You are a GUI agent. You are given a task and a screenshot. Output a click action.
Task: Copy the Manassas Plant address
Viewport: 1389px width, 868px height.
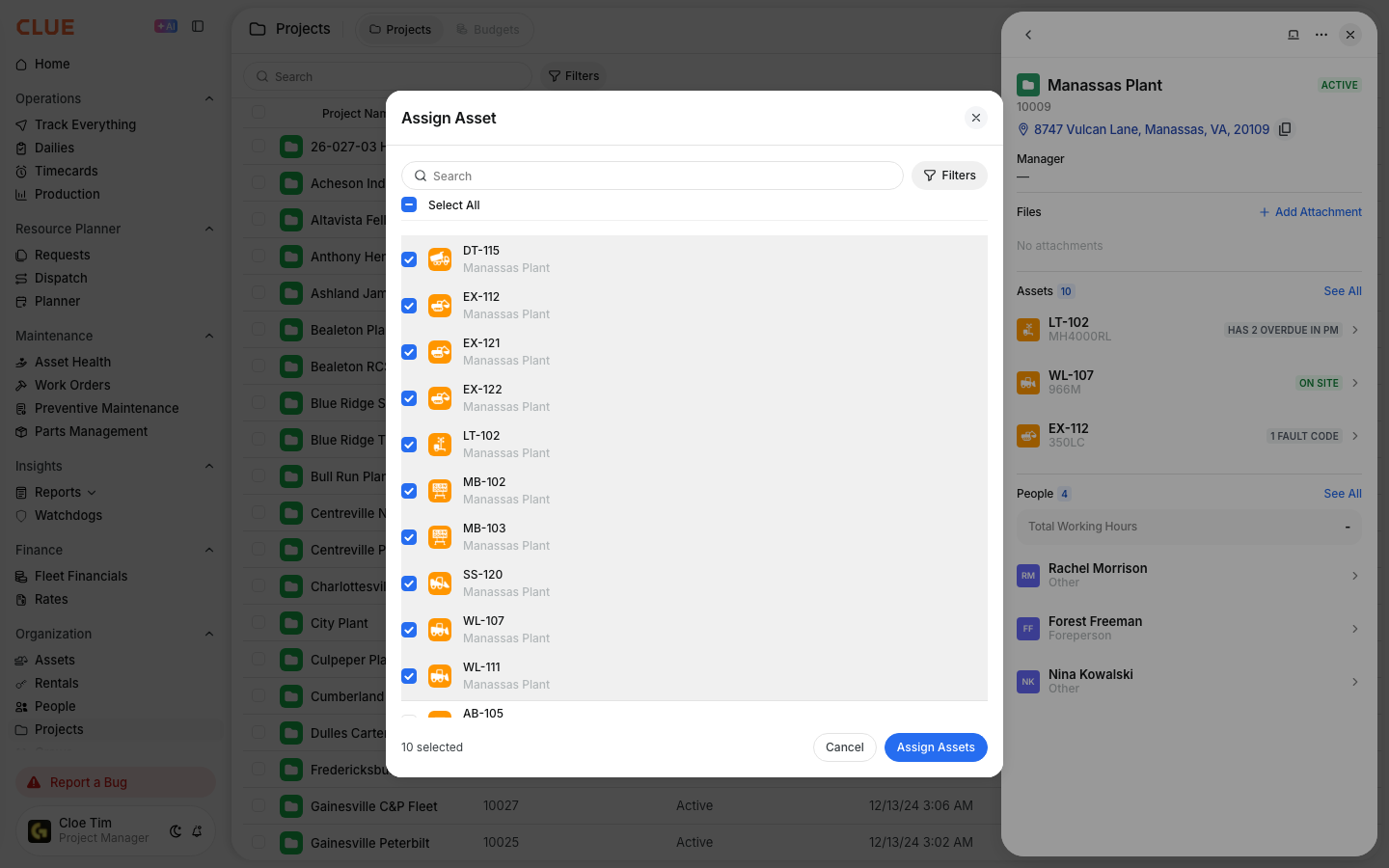1285,129
